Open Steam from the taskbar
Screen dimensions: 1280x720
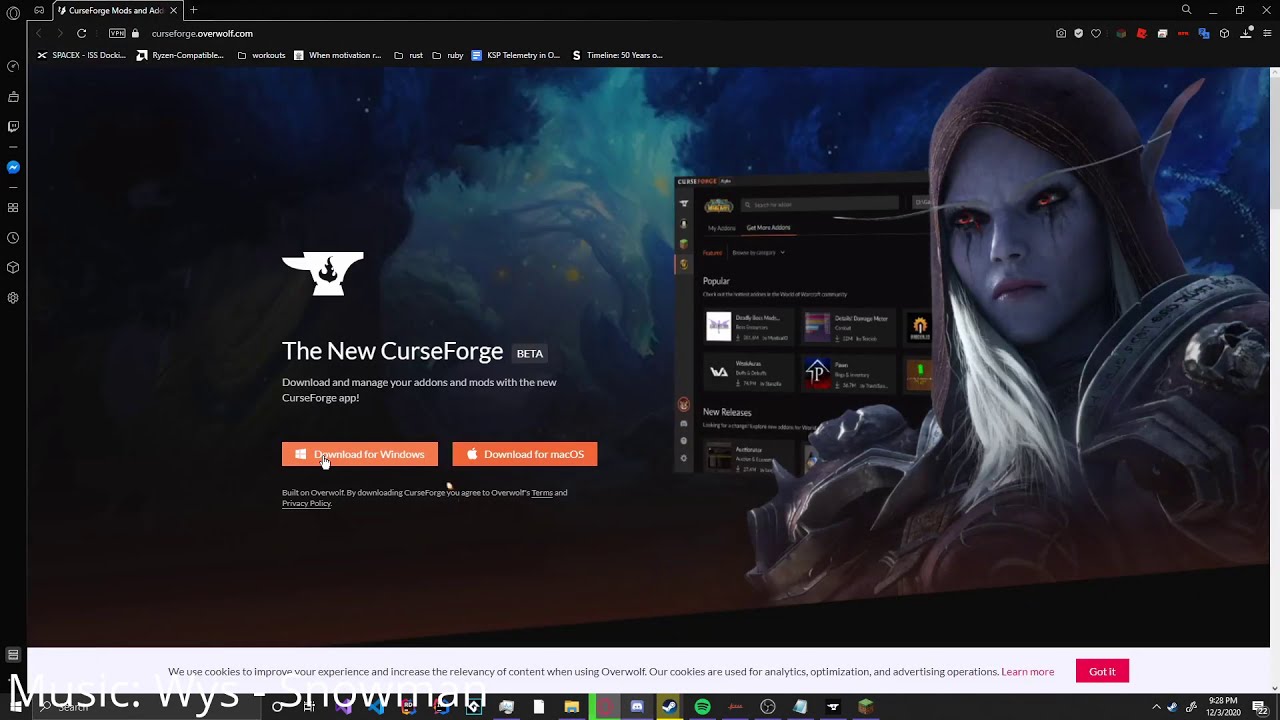click(669, 707)
